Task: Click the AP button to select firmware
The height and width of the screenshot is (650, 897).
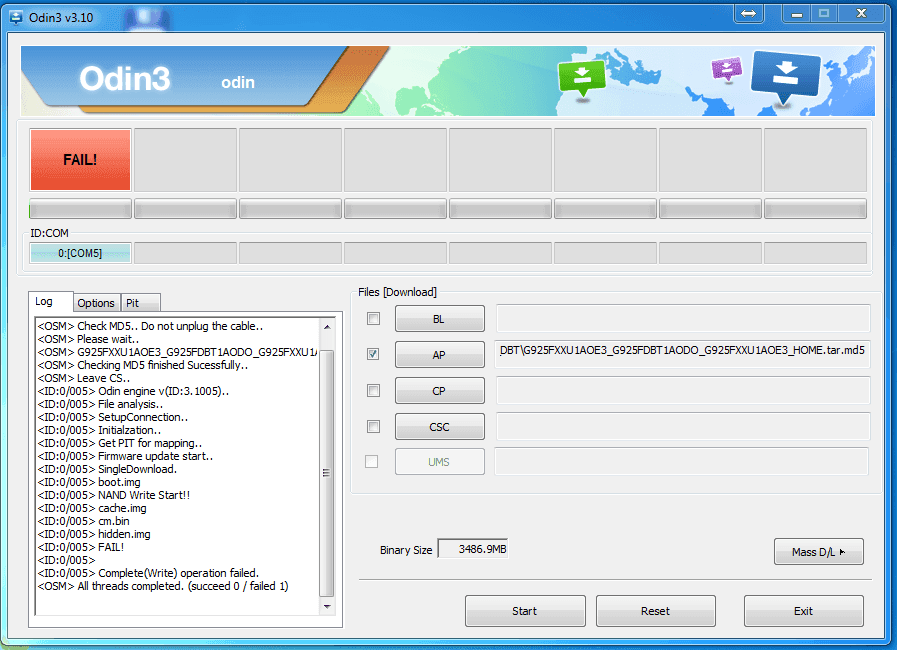Action: pos(439,355)
